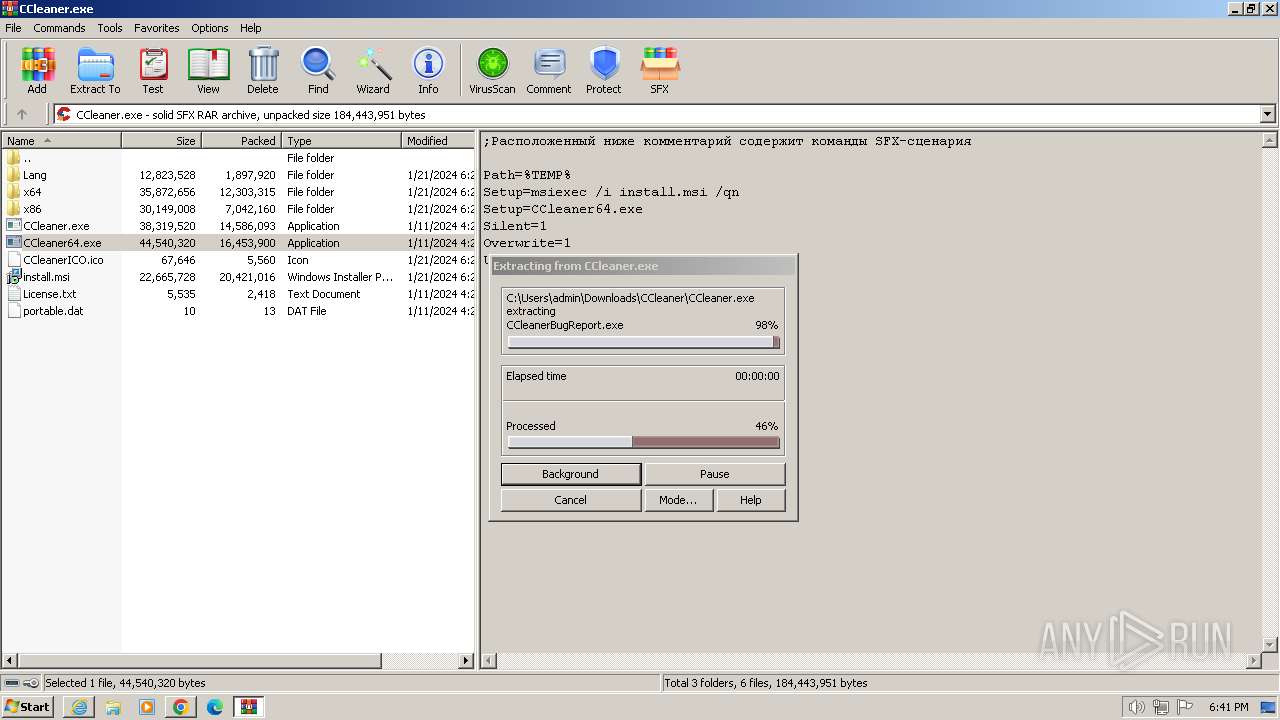Click the Delete trash bin icon
The image size is (1280, 720).
(263, 71)
